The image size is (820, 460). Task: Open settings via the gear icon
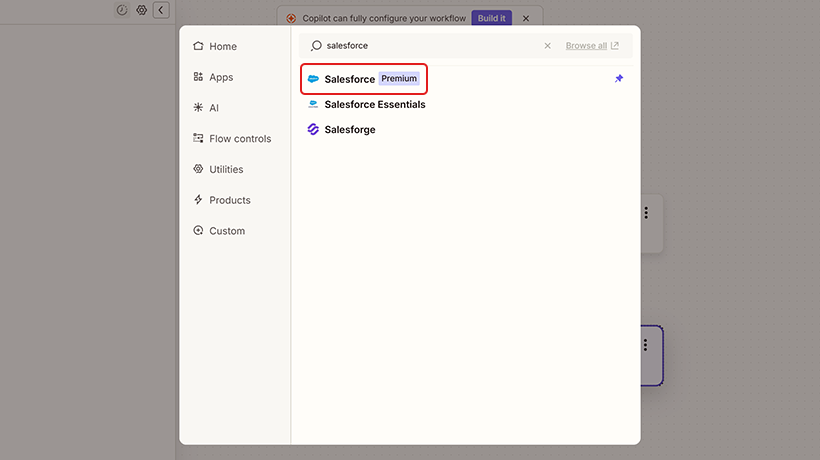coord(141,10)
